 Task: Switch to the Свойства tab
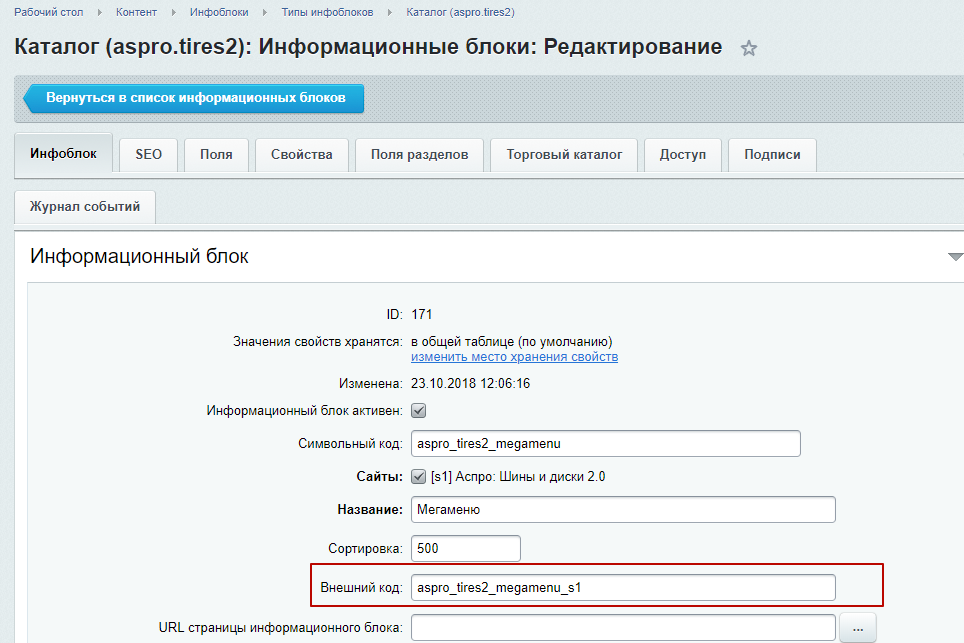click(301, 155)
